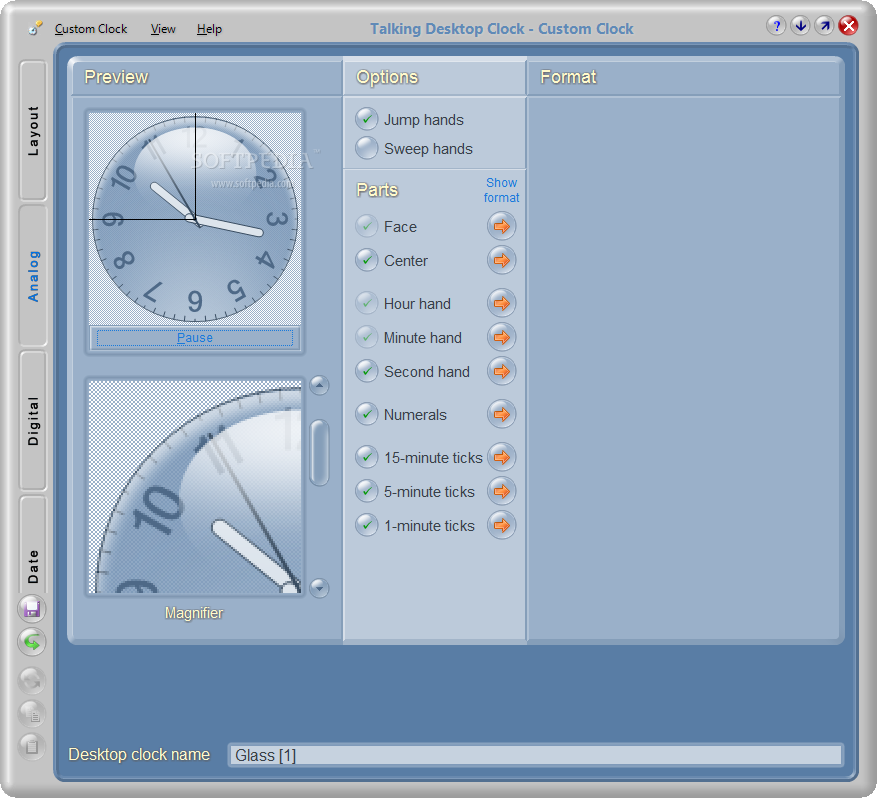The height and width of the screenshot is (798, 877).
Task: Toggle the Face part checkbox
Action: click(367, 226)
